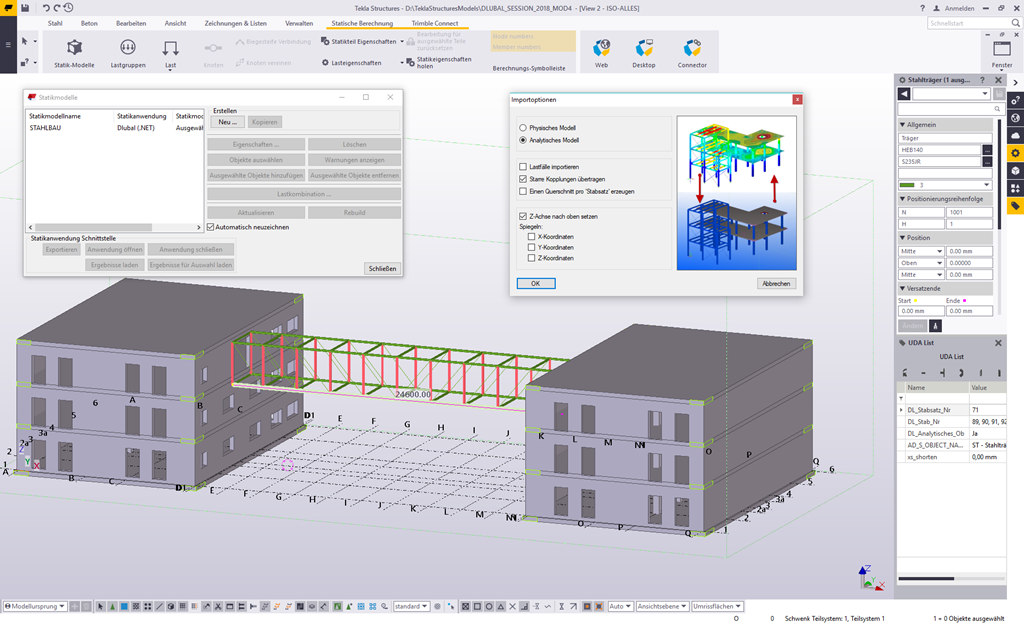
Task: Open the Trimble Connector icon
Action: point(690,50)
